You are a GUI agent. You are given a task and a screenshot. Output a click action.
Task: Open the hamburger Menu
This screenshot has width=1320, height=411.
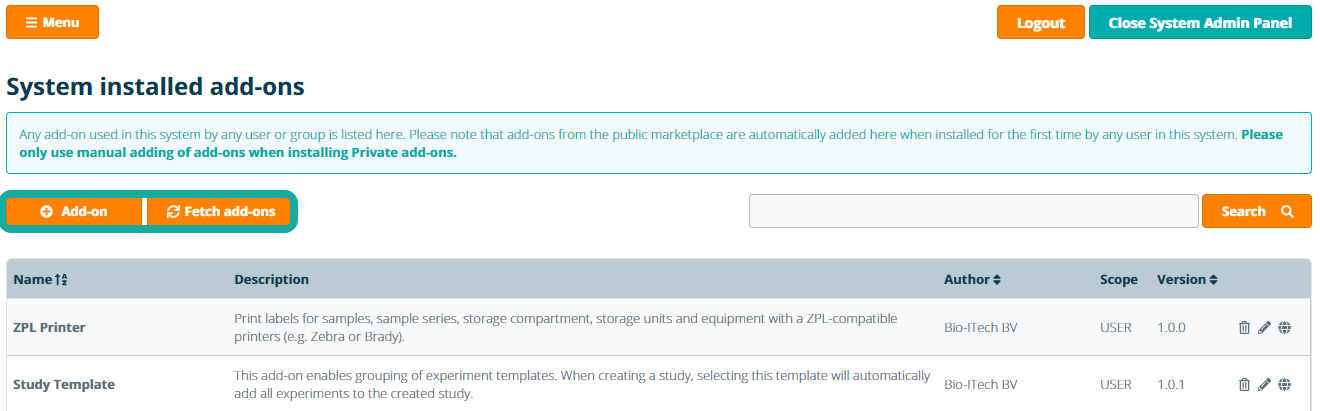click(53, 22)
